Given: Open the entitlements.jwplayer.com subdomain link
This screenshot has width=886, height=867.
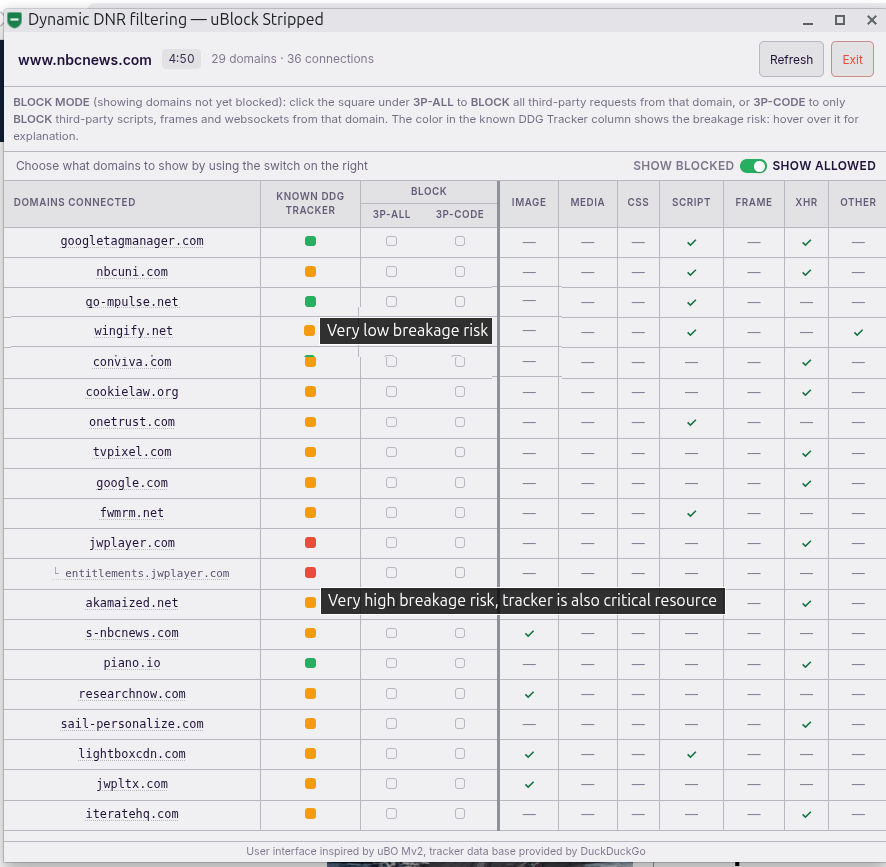Looking at the screenshot, I should [x=147, y=573].
